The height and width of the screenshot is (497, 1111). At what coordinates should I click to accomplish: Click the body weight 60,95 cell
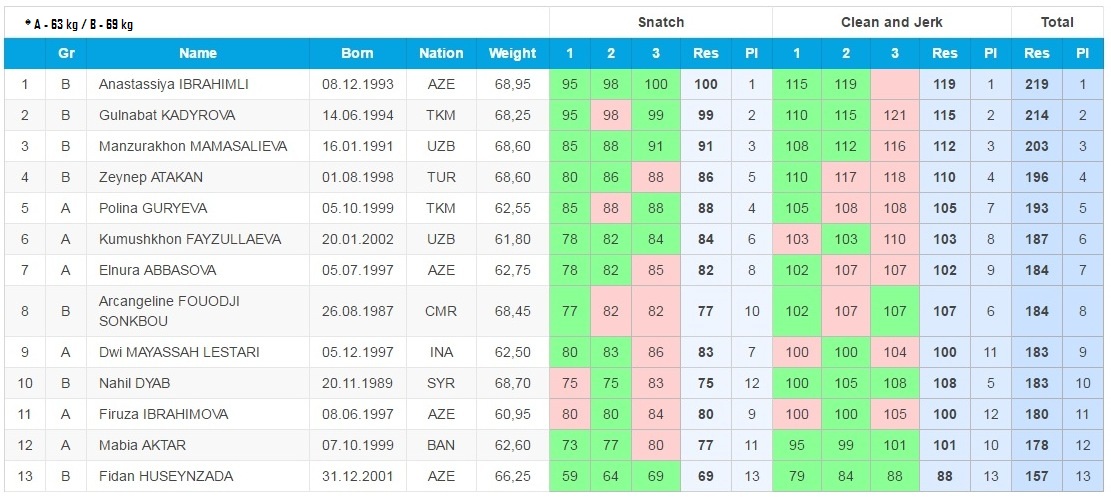click(512, 415)
